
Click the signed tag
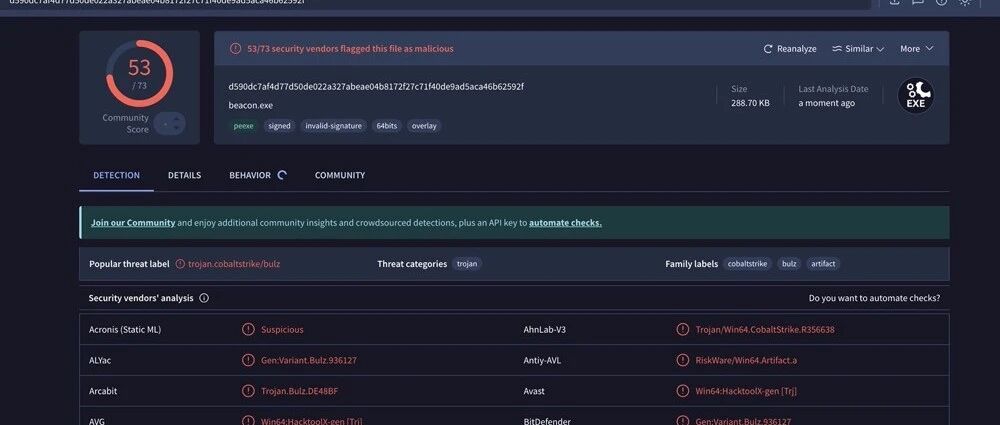click(279, 126)
